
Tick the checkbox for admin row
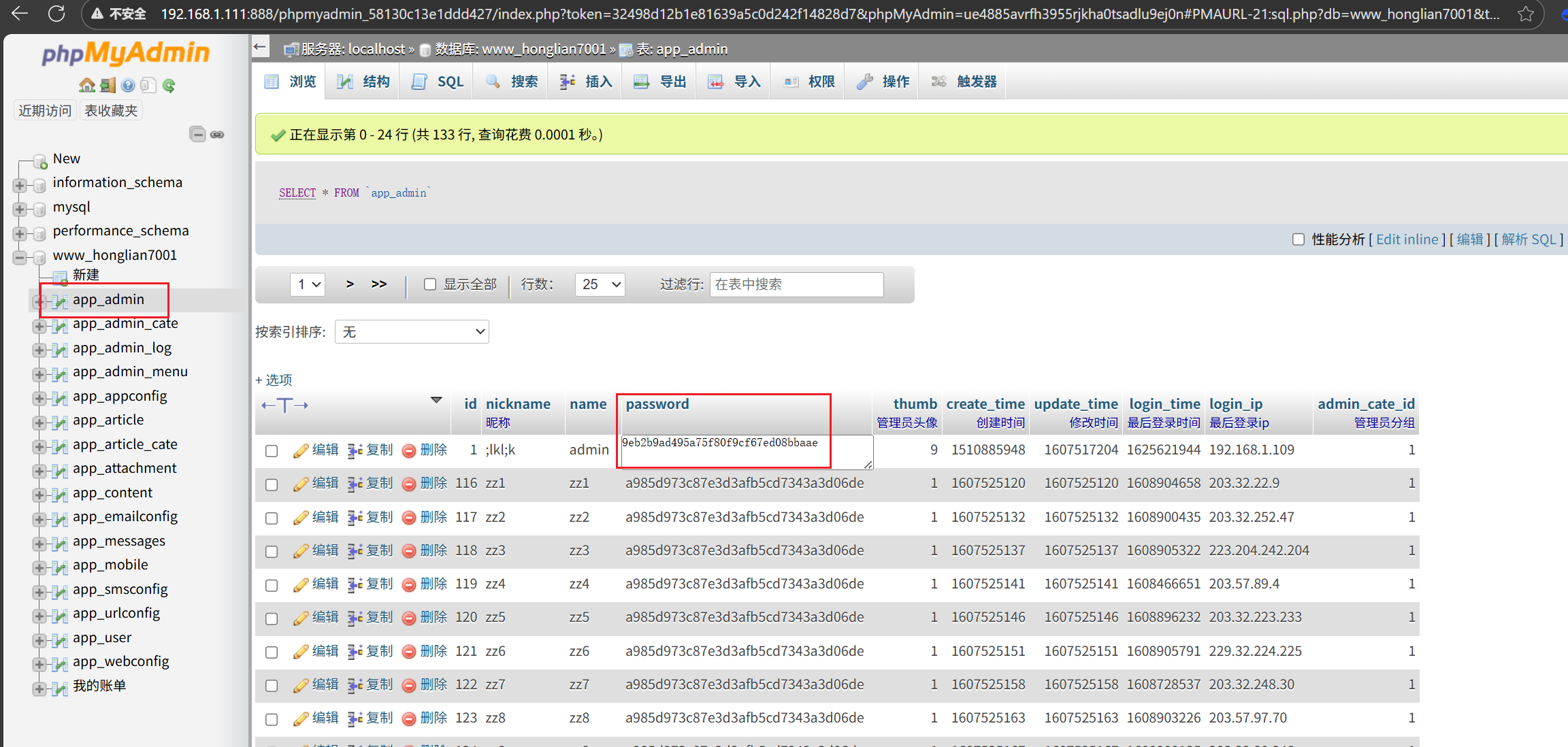pos(272,451)
